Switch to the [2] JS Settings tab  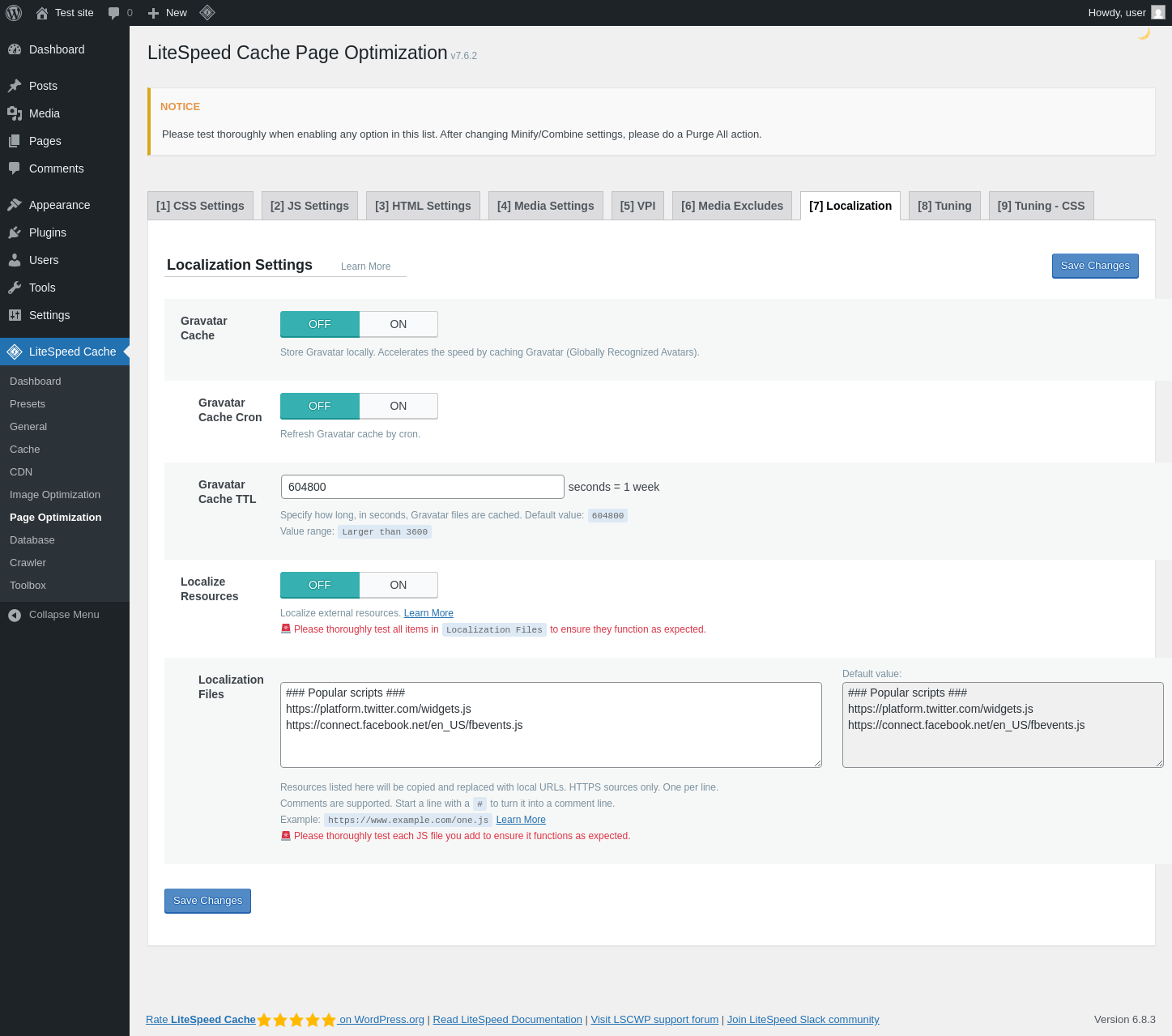pos(309,206)
